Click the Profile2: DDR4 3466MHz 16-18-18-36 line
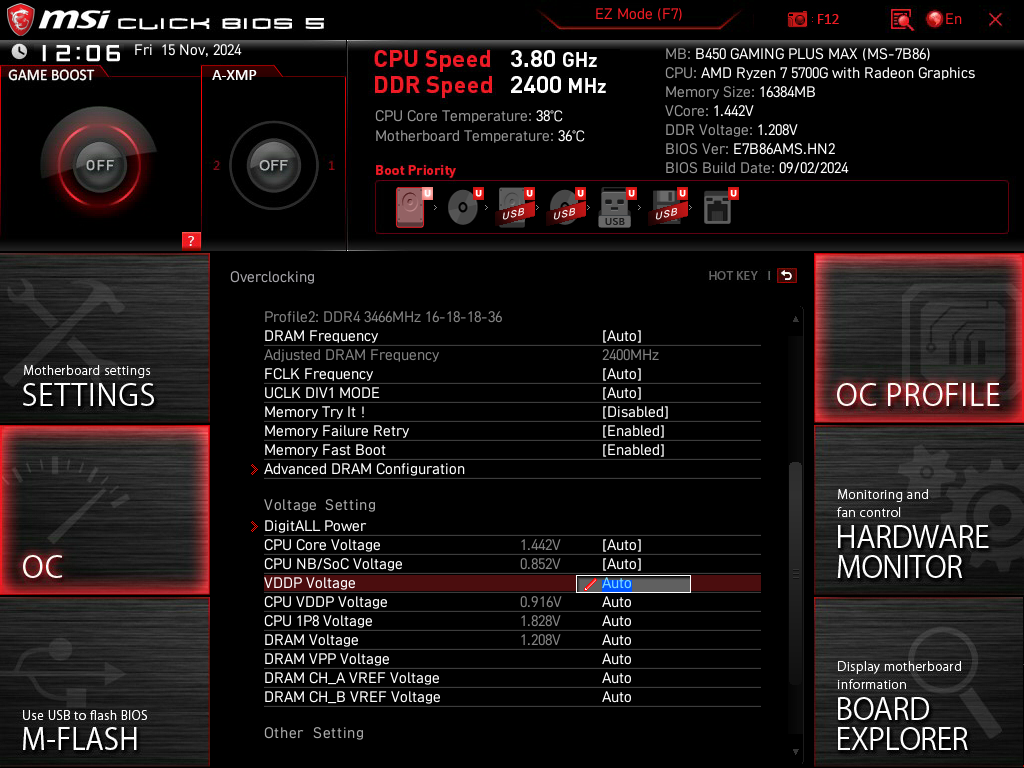 coord(383,317)
